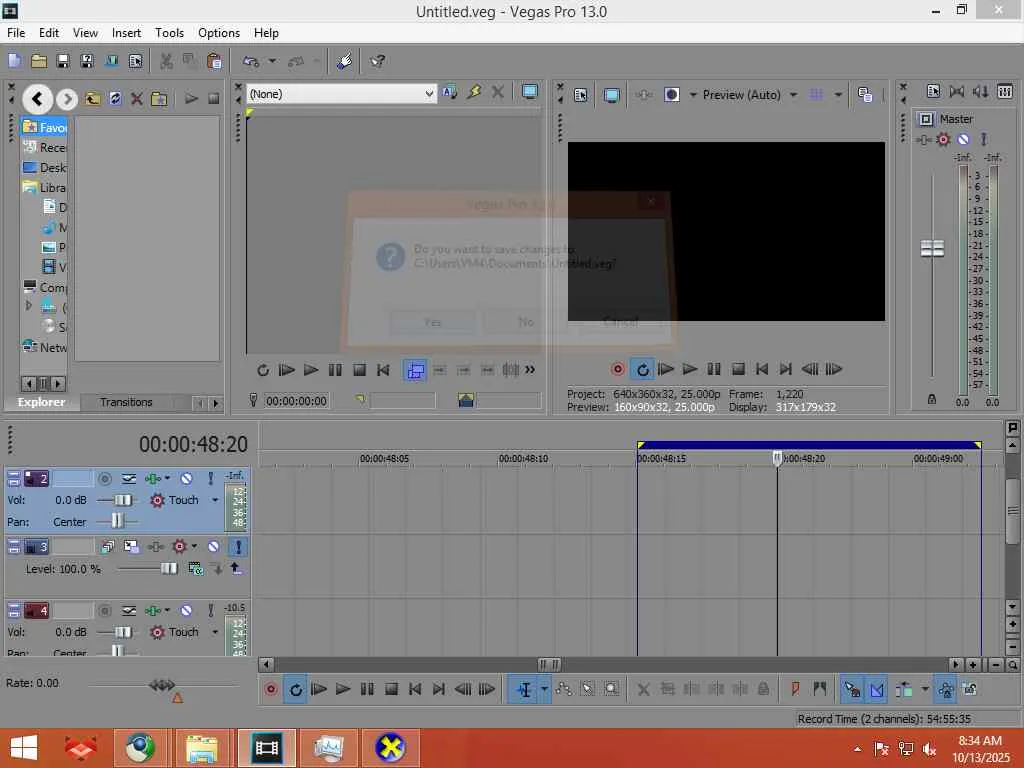Toggle Enable Snapping in timeline toolbar

tap(852, 690)
